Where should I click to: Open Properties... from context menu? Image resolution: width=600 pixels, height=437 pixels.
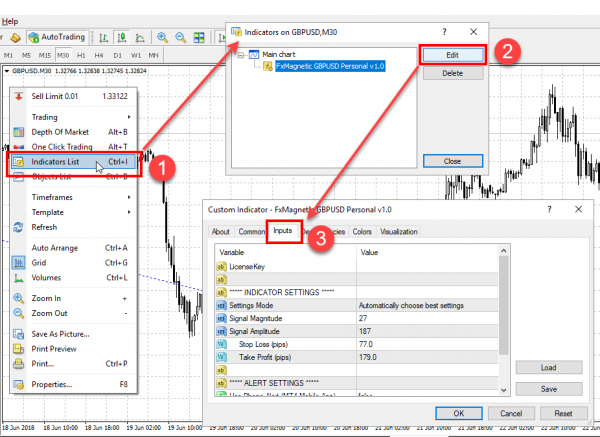point(73,385)
